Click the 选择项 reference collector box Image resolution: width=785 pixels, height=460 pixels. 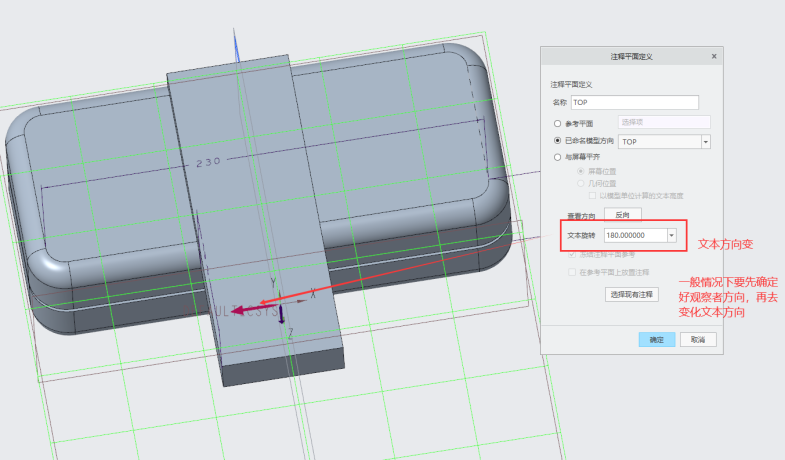[x=664, y=122]
